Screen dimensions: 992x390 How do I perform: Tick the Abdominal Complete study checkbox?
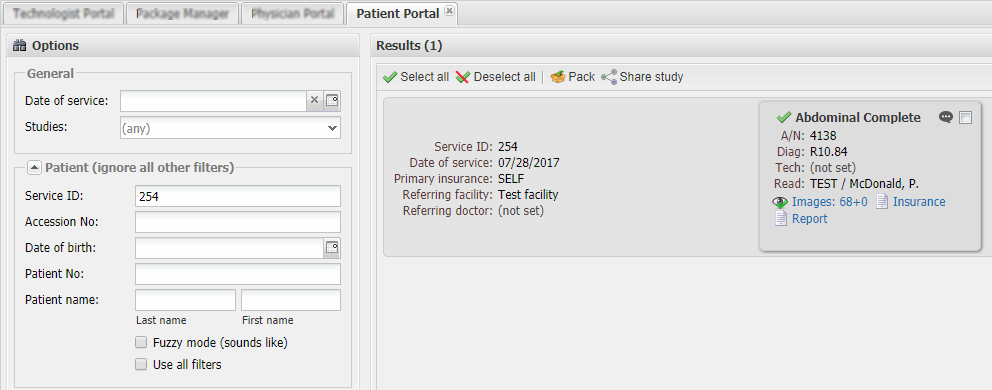point(965,117)
